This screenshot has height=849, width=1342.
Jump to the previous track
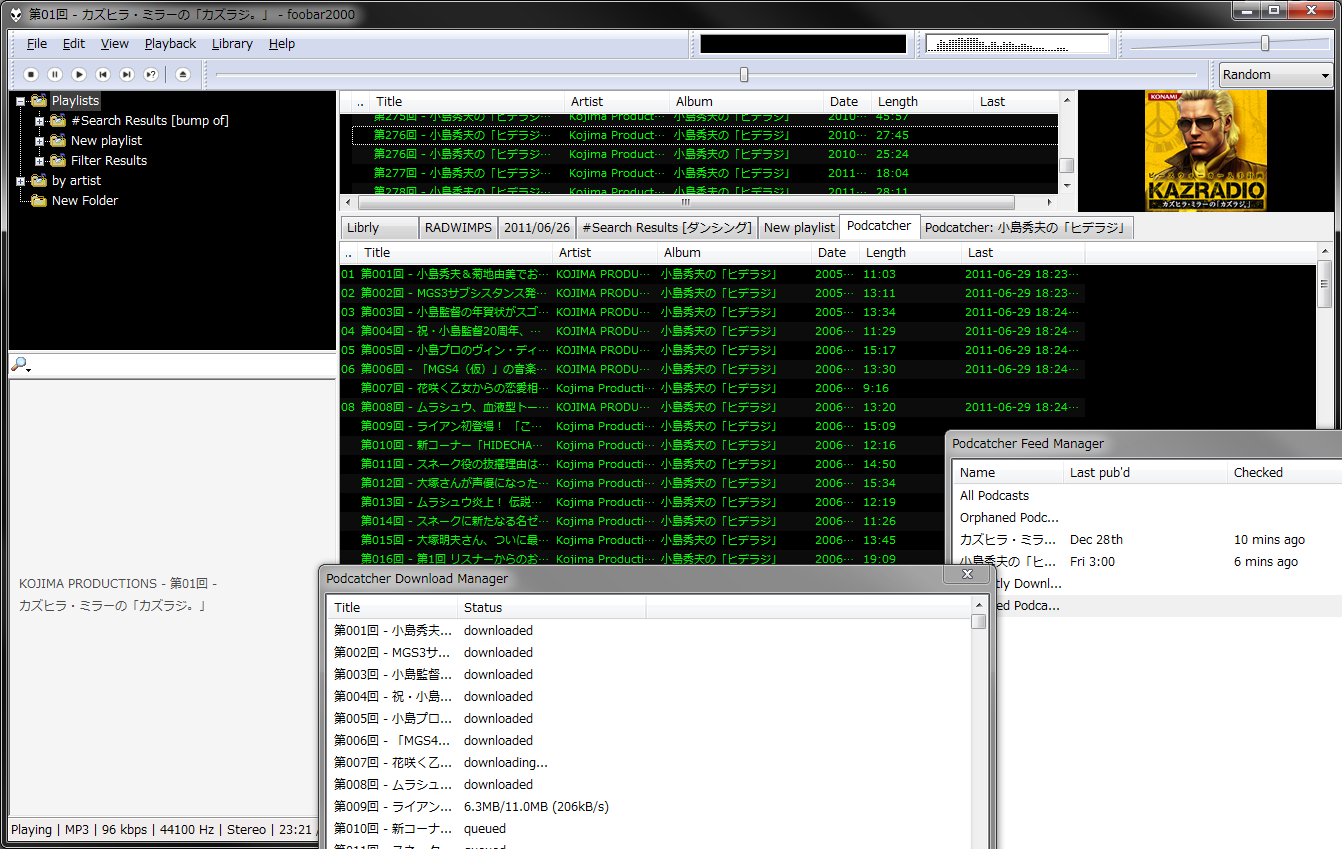[x=103, y=74]
